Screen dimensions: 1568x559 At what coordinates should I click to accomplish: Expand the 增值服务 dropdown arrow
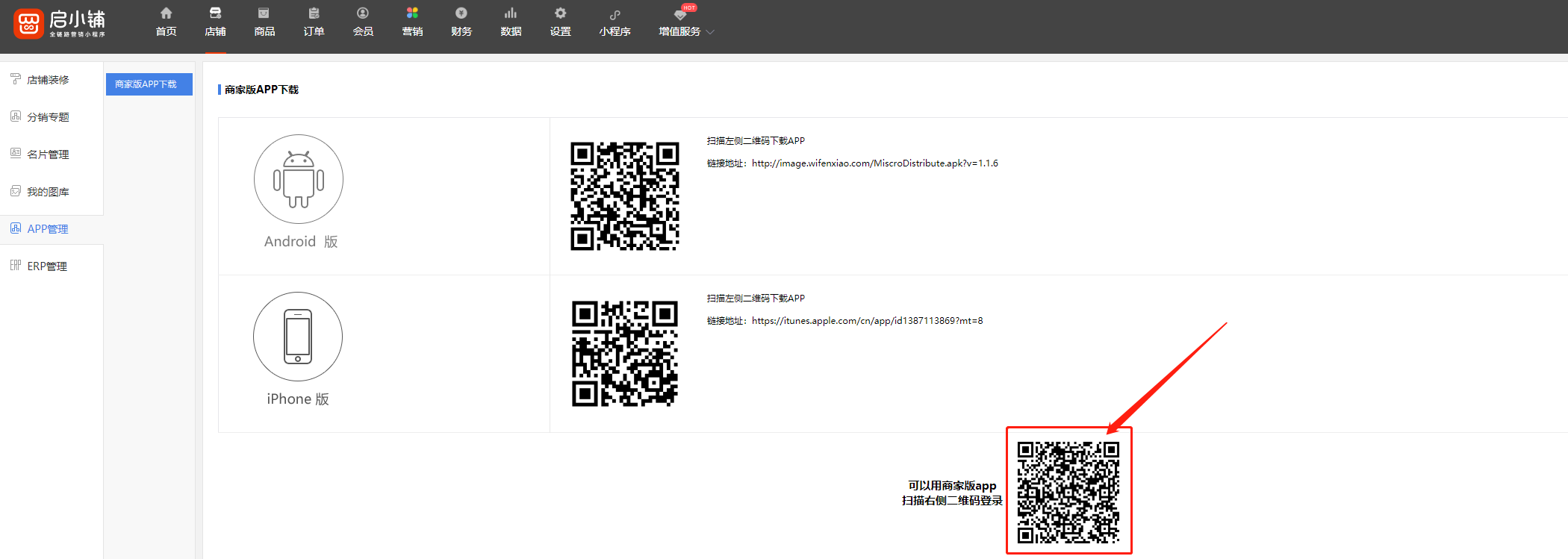(x=710, y=32)
